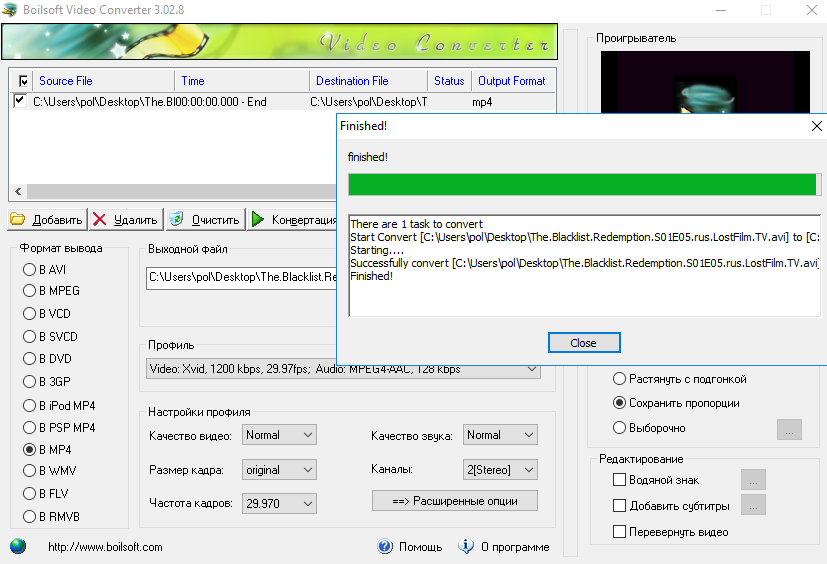Screen dimensions: 827x564
Task: Click the Output Format column header
Action: (x=513, y=81)
